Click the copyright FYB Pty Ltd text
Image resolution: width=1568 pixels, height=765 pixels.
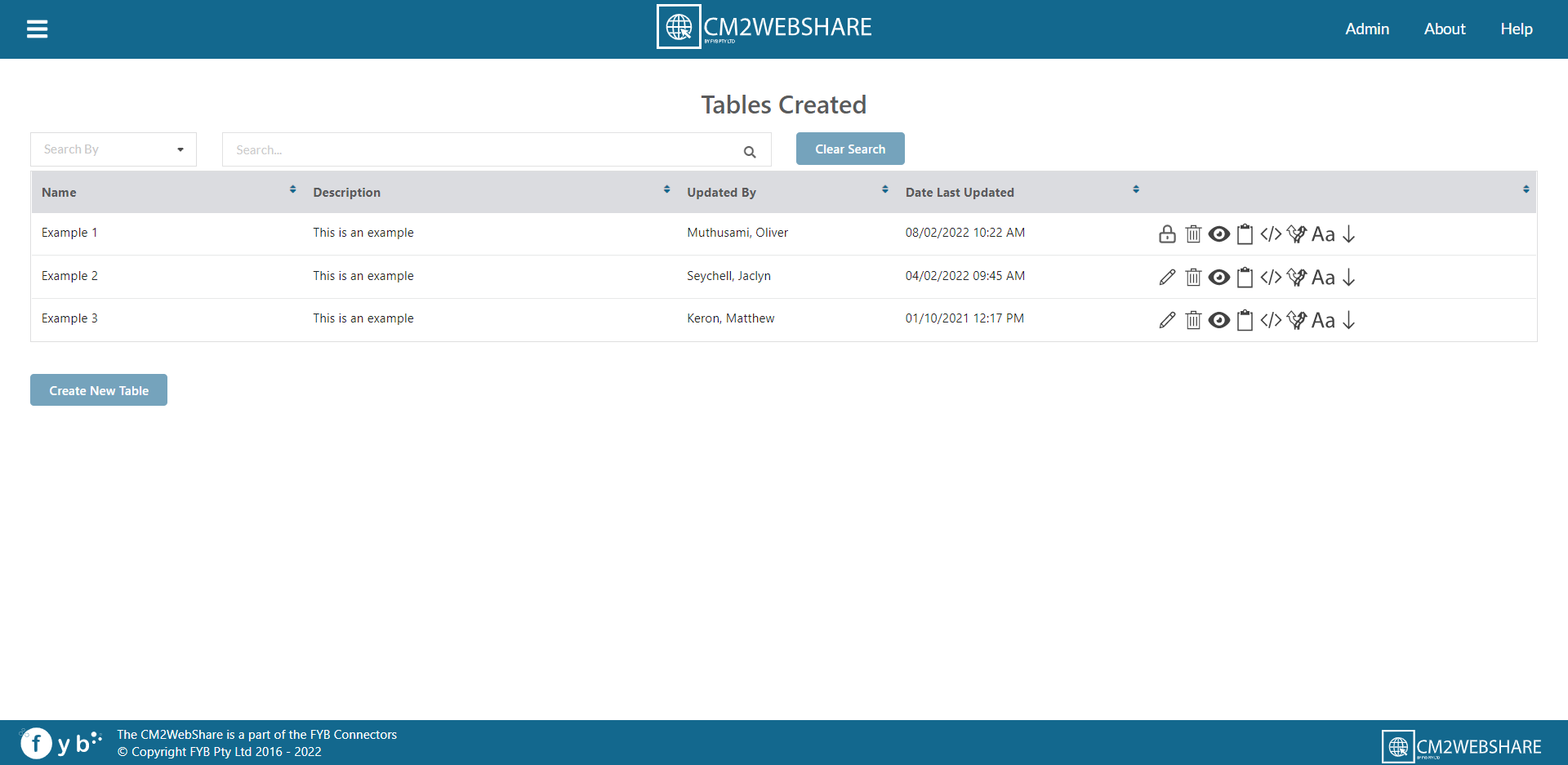point(220,752)
